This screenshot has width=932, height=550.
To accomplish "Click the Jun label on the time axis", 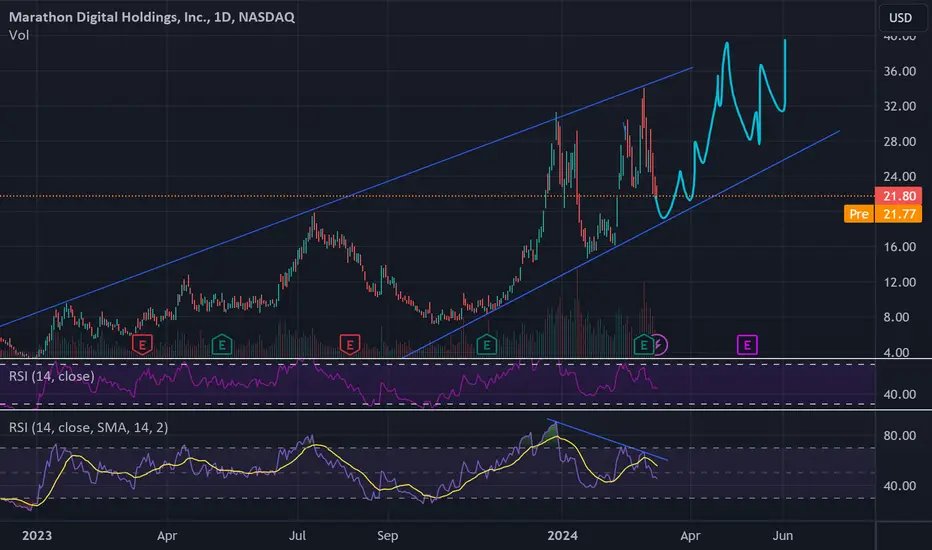I will (x=783, y=536).
